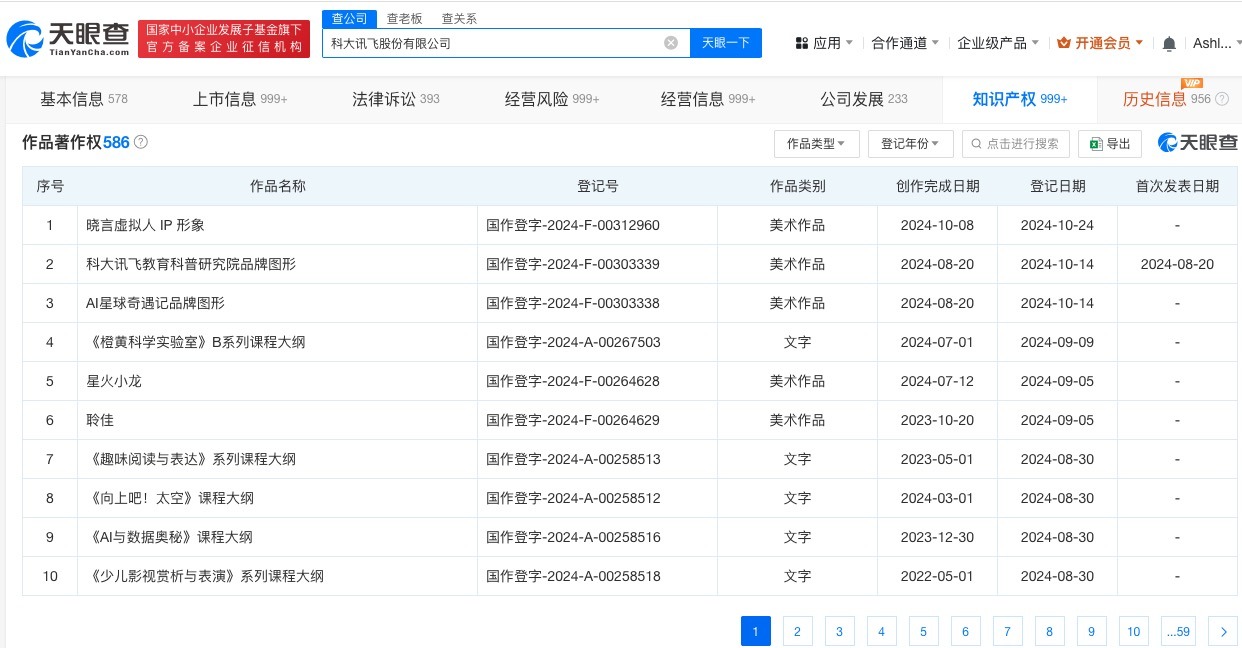Viewport: 1242px width, 648px height.
Task: Click 《AI与数据奥秘》课程大纲 row name
Action: 169,537
